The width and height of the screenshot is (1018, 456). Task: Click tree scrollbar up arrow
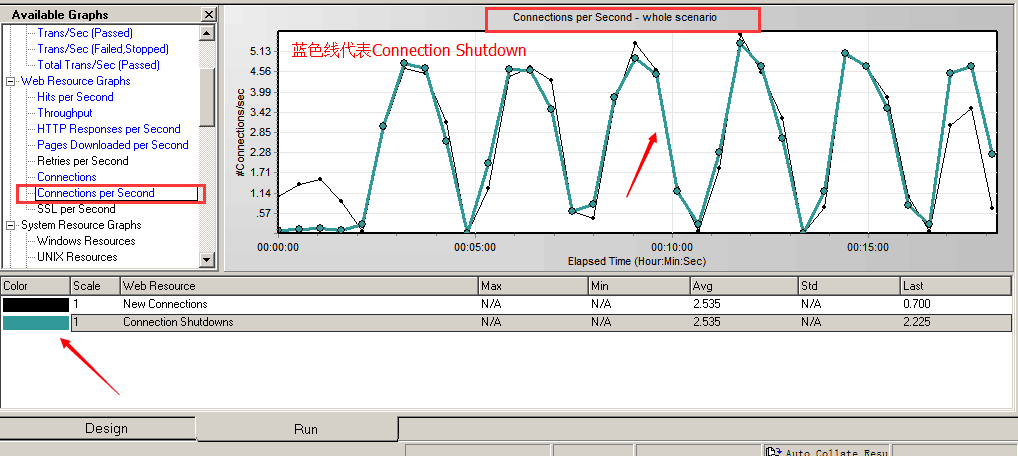[207, 32]
